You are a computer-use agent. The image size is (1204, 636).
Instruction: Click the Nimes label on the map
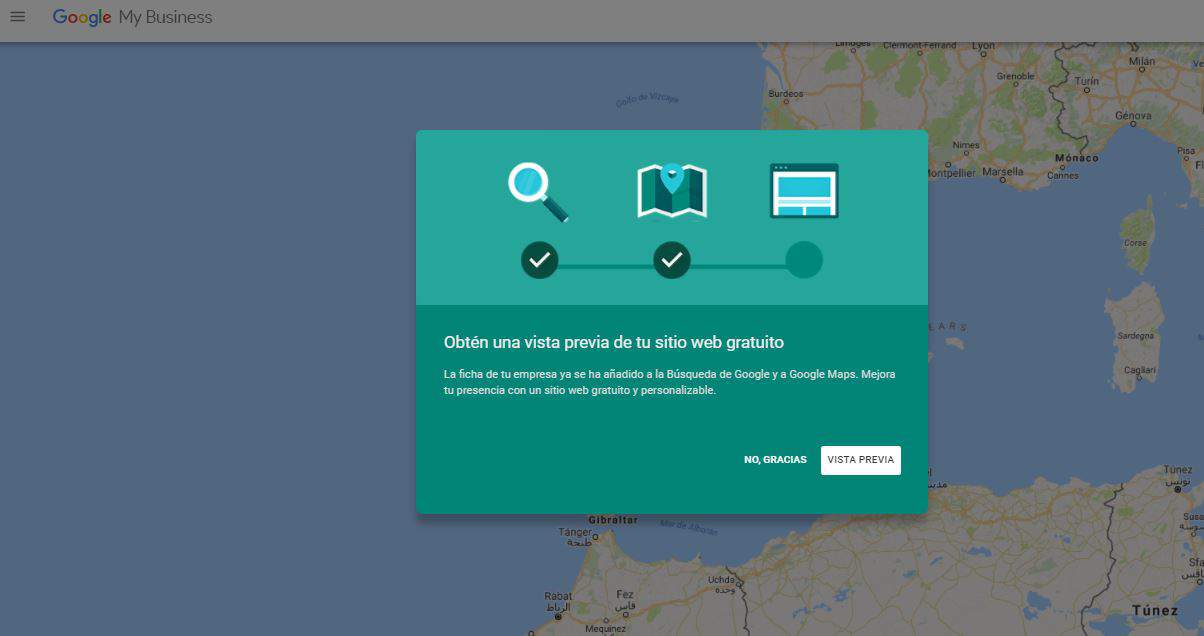(x=966, y=145)
